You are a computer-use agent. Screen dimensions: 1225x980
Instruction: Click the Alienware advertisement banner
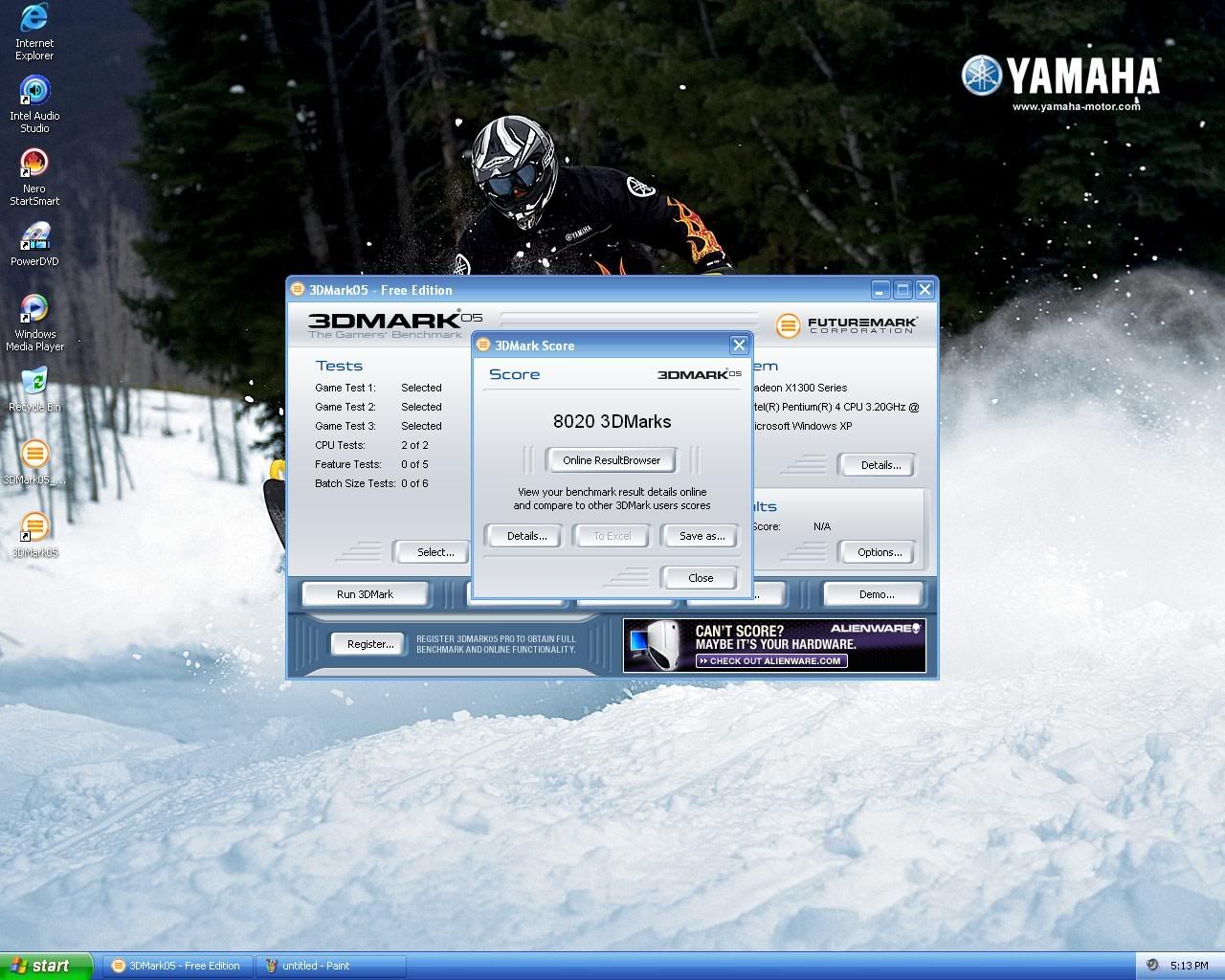(x=774, y=645)
